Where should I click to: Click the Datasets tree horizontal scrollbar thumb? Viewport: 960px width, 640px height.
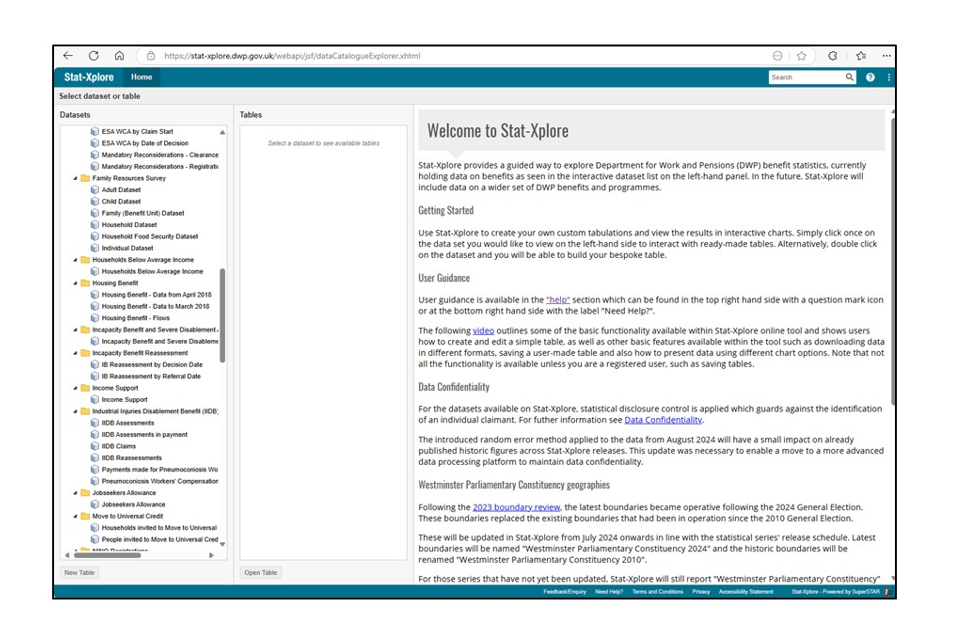pyautogui.click(x=107, y=555)
